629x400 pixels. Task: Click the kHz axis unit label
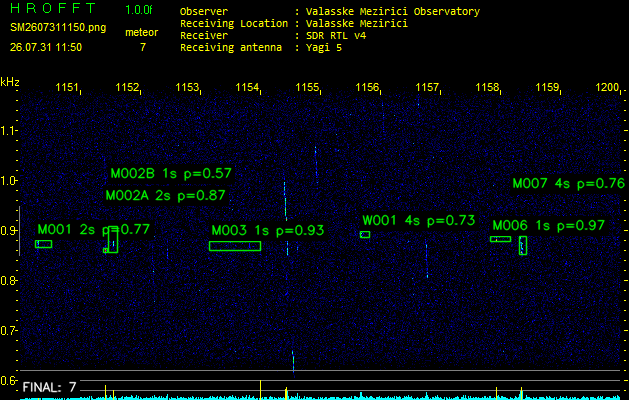[10, 82]
